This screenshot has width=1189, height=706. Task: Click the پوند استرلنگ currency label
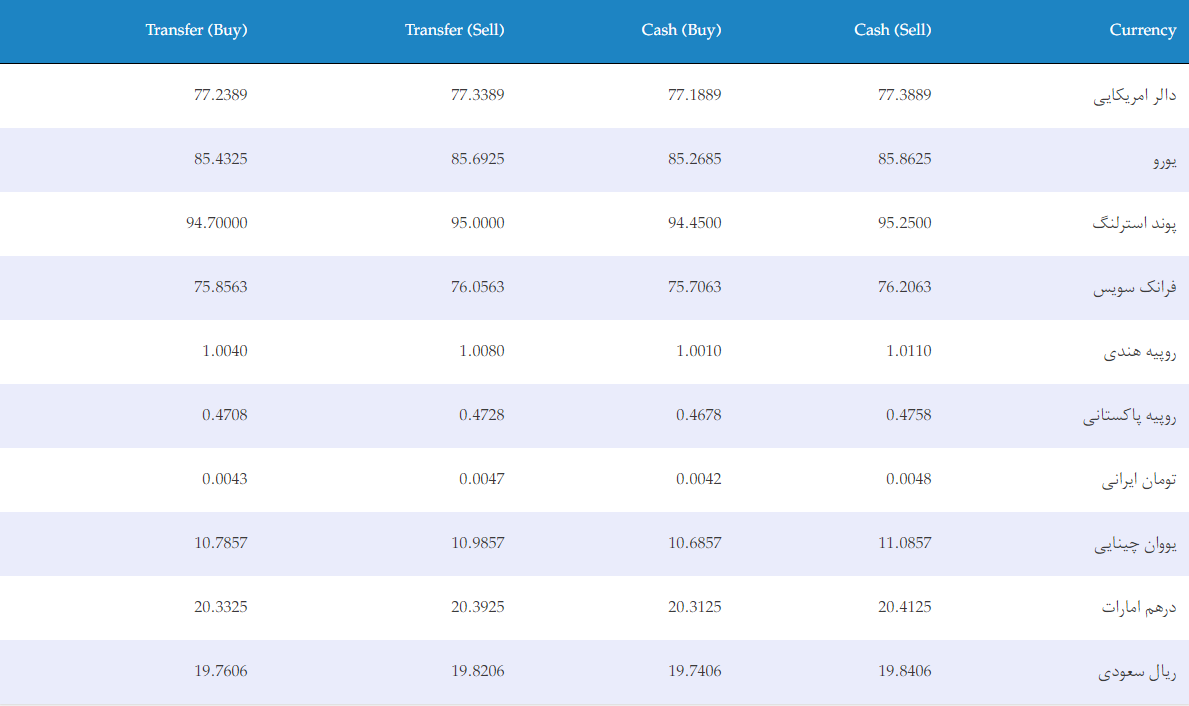1134,224
